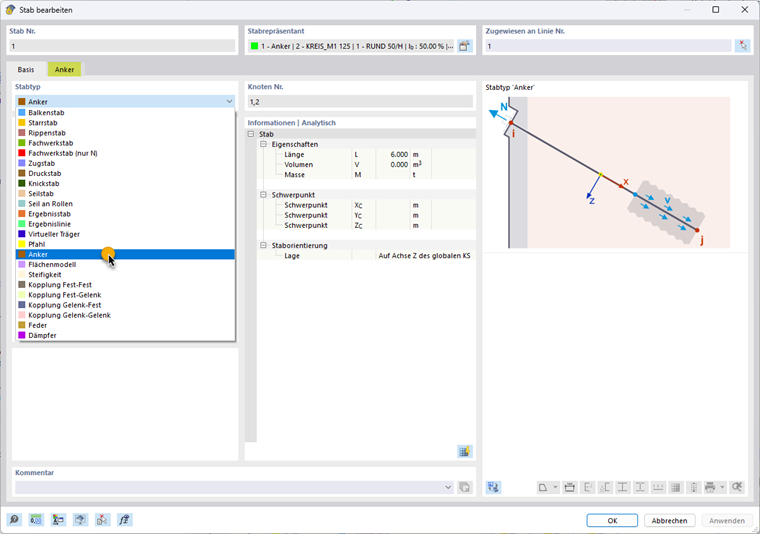Select Kopplung Fest-Gelenk option
The image size is (760, 534).
(x=126, y=295)
